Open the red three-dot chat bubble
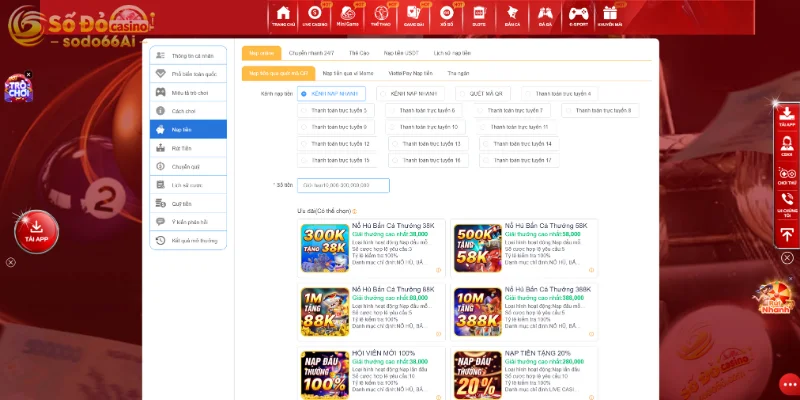This screenshot has height=400, width=800. (x=786, y=384)
